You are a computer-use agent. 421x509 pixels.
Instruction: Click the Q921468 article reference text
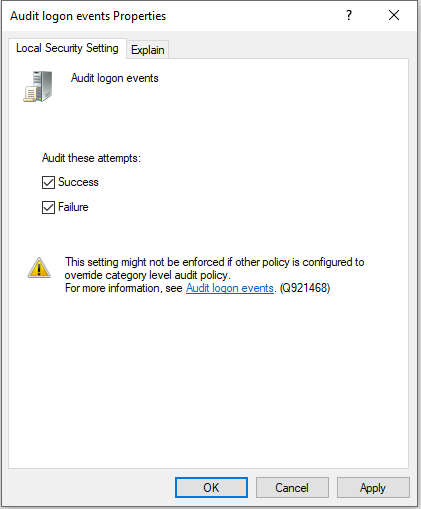point(305,288)
